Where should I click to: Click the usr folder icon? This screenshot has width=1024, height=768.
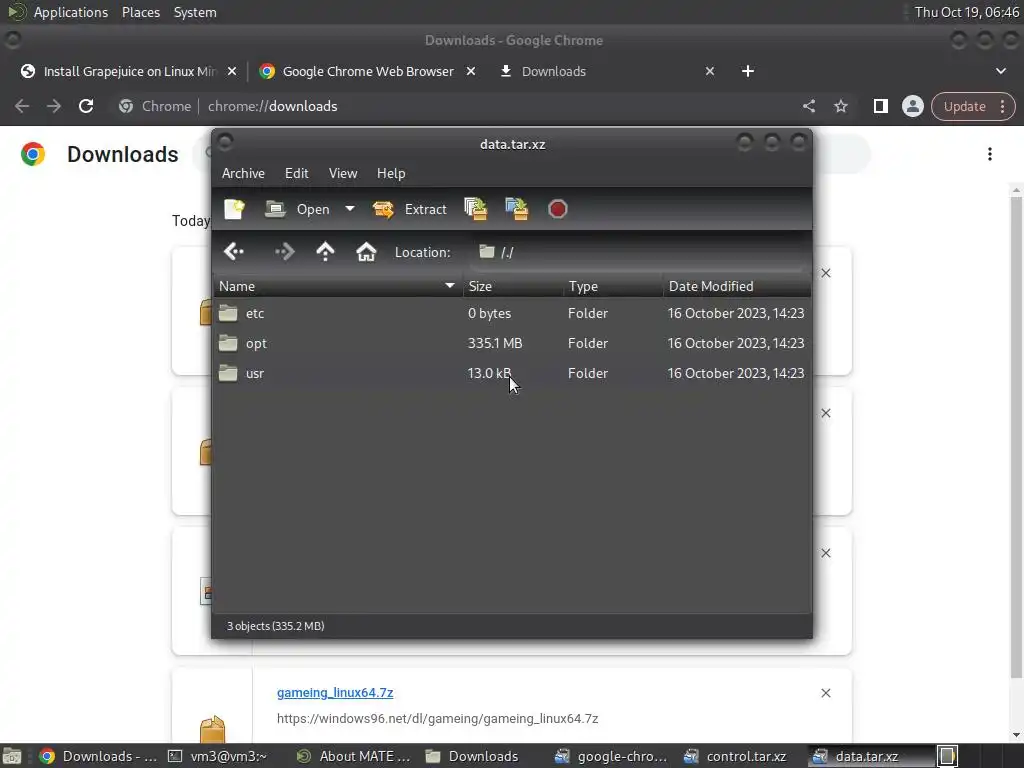[228, 373]
